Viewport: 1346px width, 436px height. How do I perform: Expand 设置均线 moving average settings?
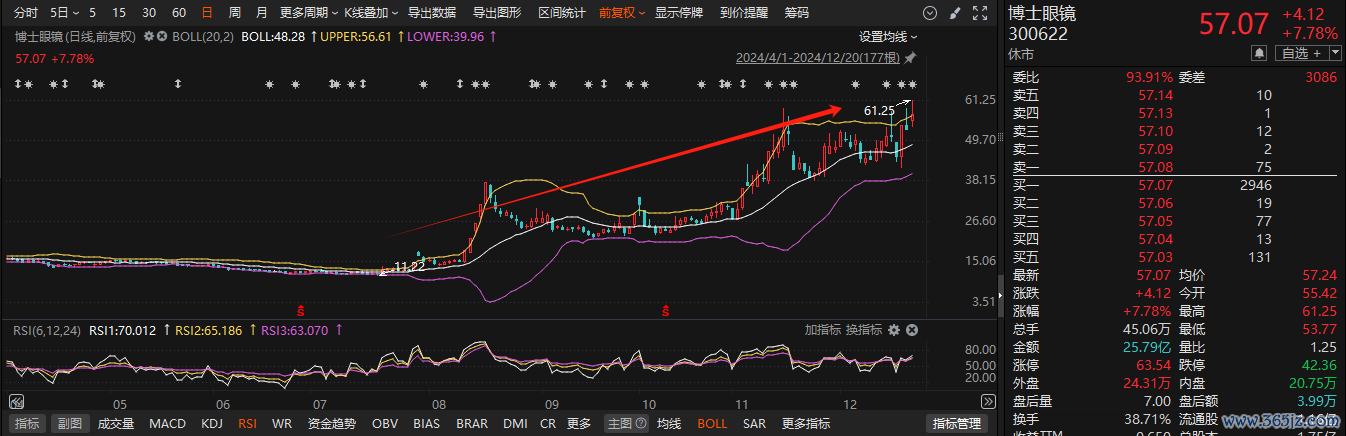pos(888,36)
